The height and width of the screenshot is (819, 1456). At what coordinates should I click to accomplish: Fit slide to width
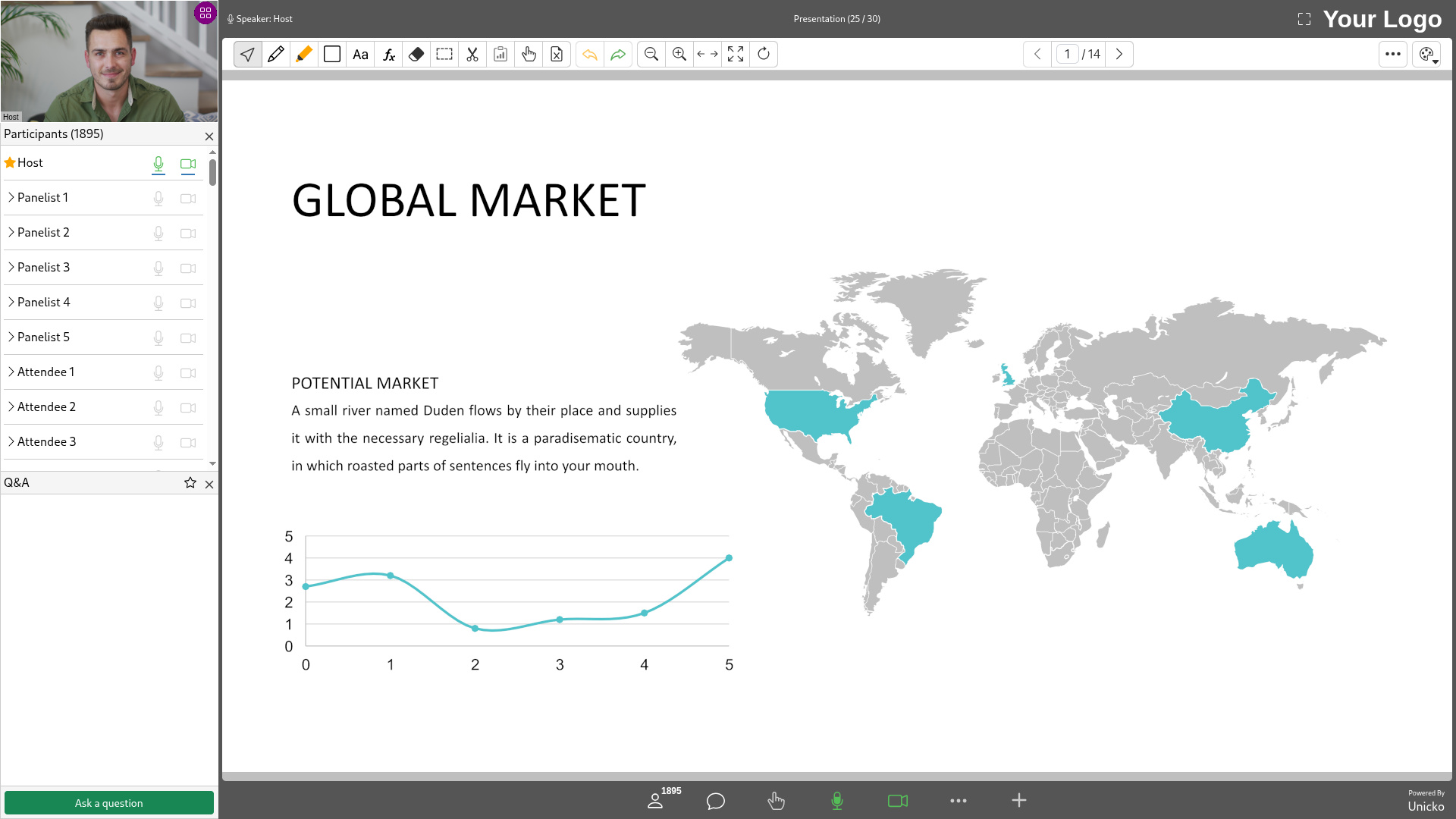click(x=708, y=54)
